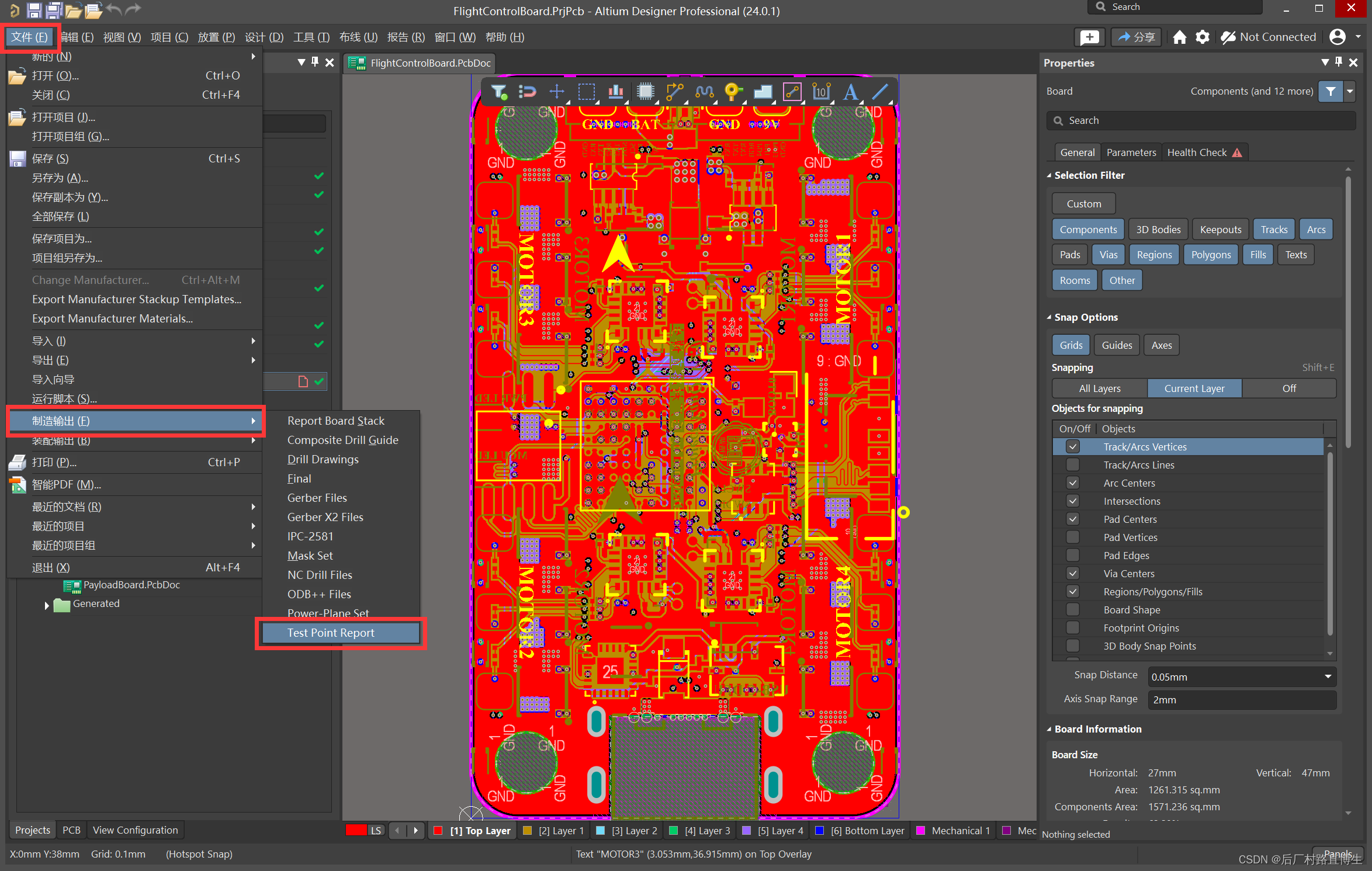Expand the 导入 (I) submenu
Viewport: 1372px width, 871px height.
pyautogui.click(x=134, y=341)
